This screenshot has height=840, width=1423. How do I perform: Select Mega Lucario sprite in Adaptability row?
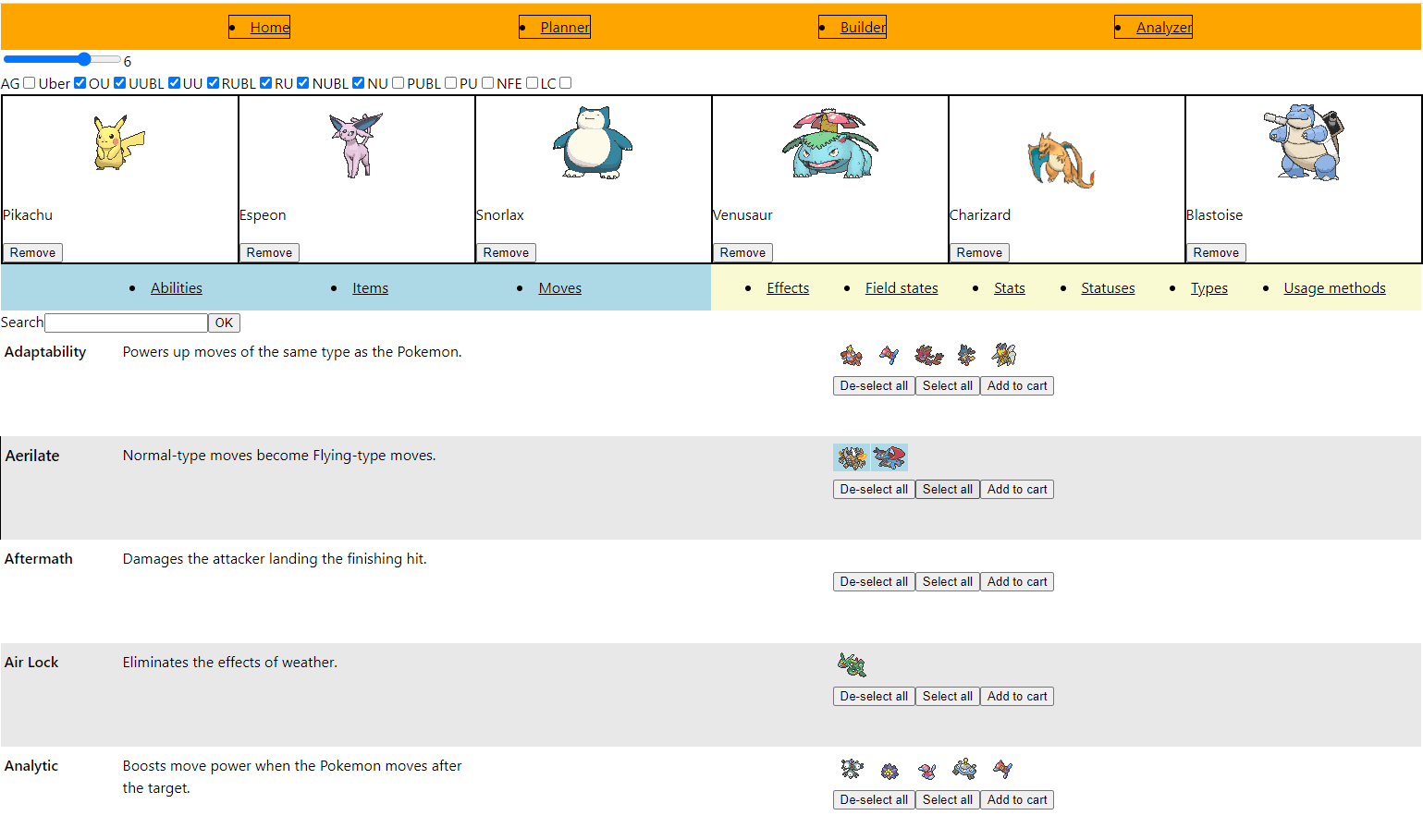coord(966,355)
